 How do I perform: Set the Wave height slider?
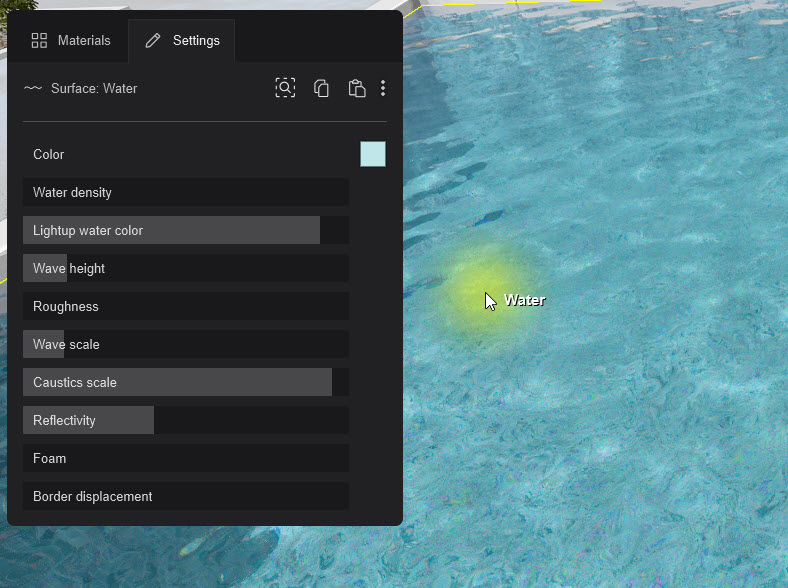coord(186,268)
